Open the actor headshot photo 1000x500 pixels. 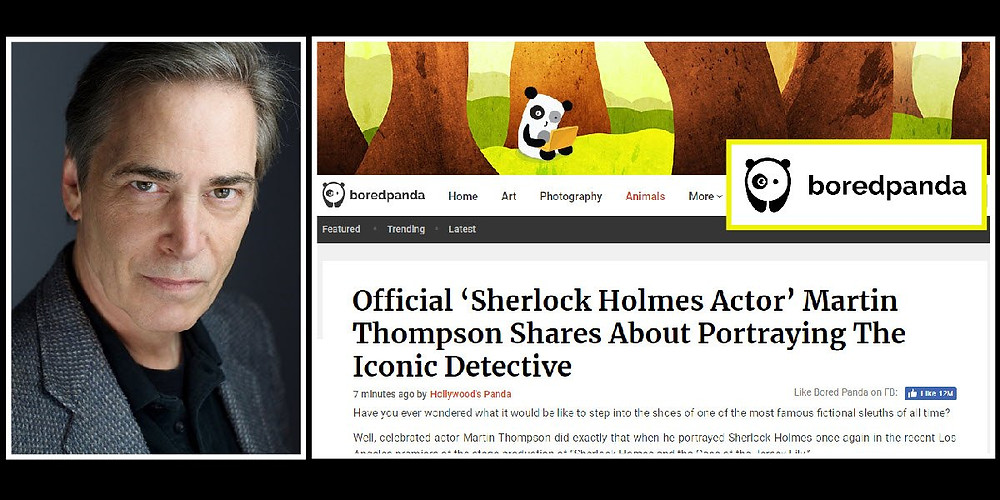pos(156,247)
